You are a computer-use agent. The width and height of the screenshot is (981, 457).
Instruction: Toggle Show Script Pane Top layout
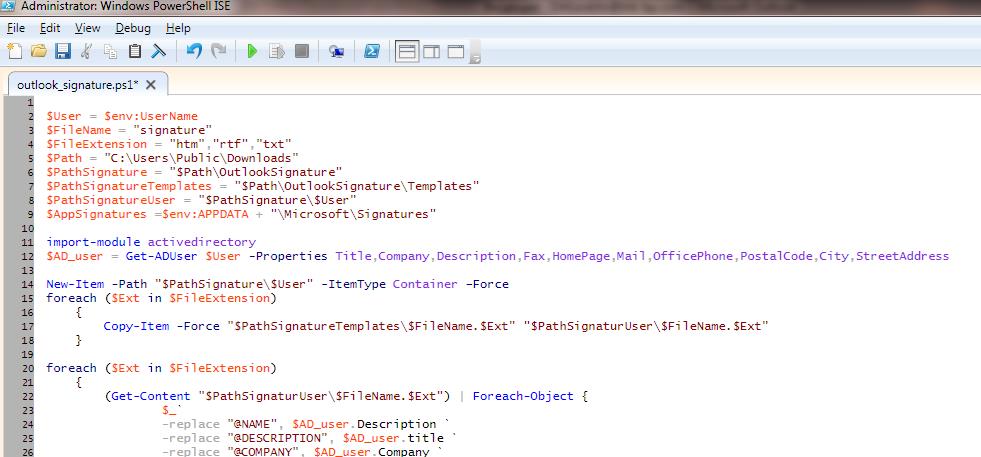tap(407, 51)
